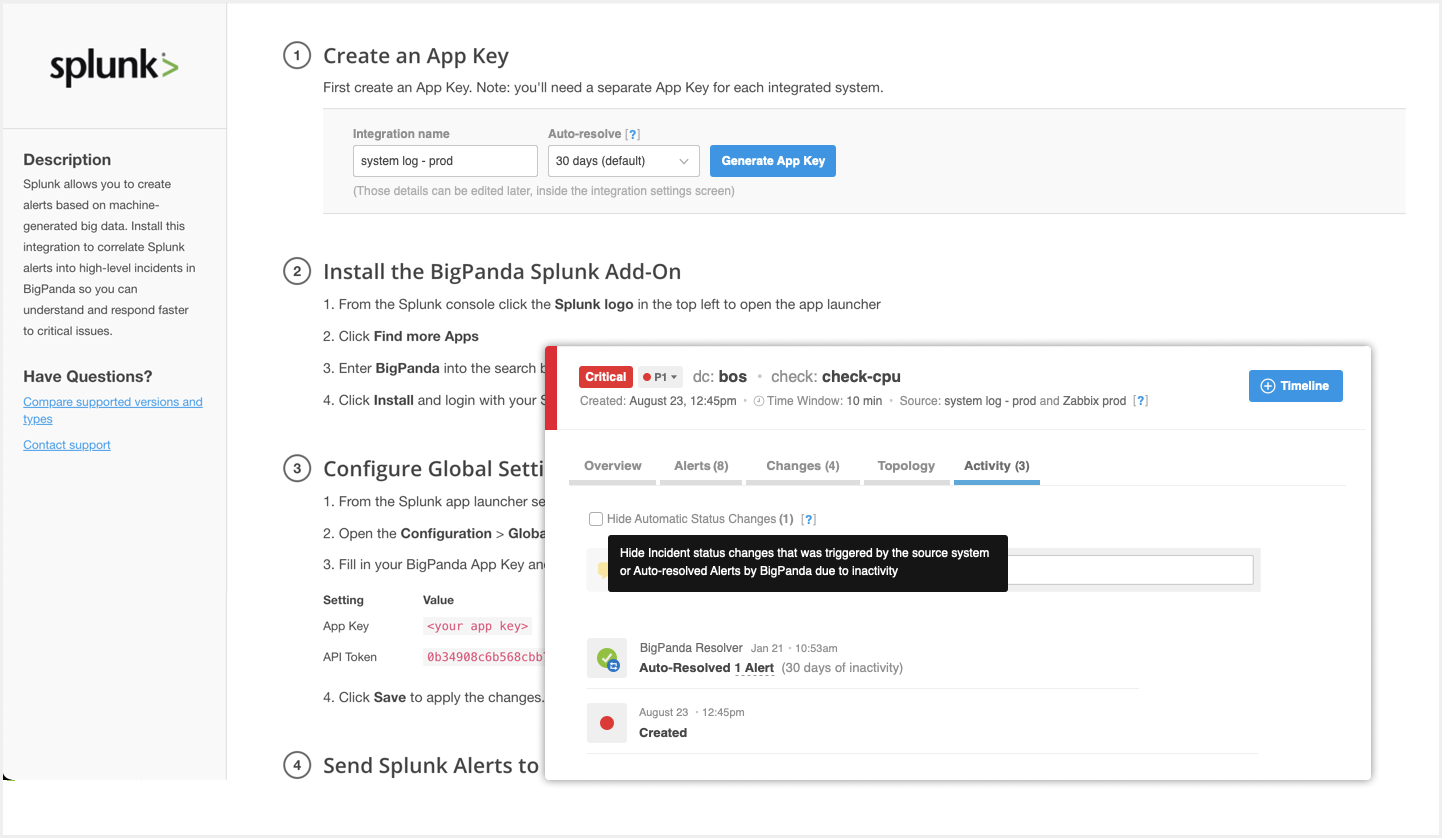Click the red Created status dot icon
1442x838 pixels.
pyautogui.click(x=606, y=723)
